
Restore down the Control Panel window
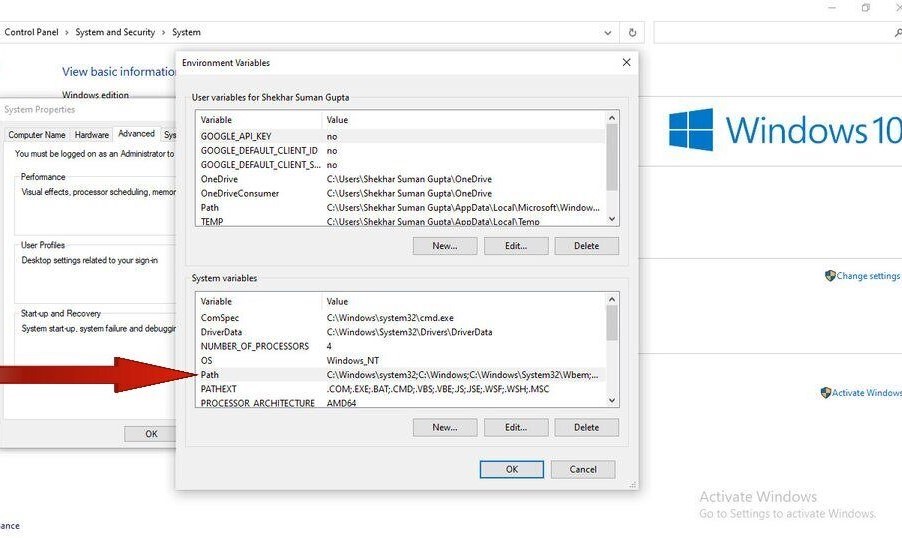(x=865, y=7)
